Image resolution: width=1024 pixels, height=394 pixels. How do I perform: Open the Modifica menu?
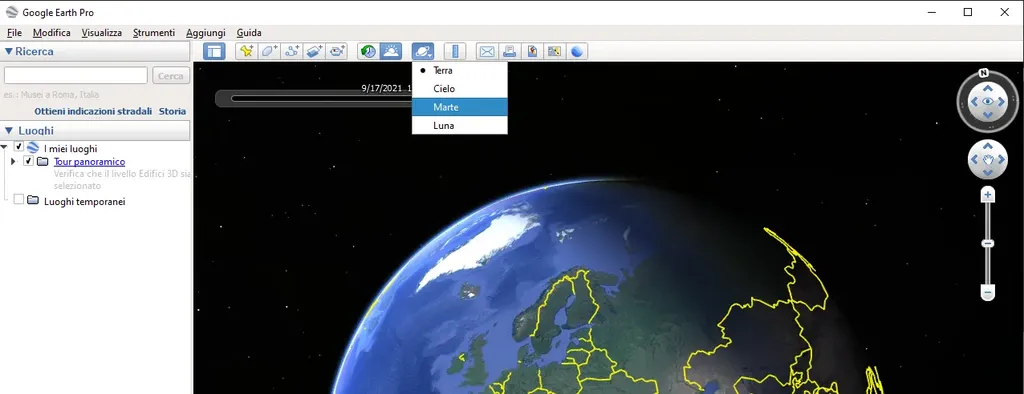tap(52, 33)
